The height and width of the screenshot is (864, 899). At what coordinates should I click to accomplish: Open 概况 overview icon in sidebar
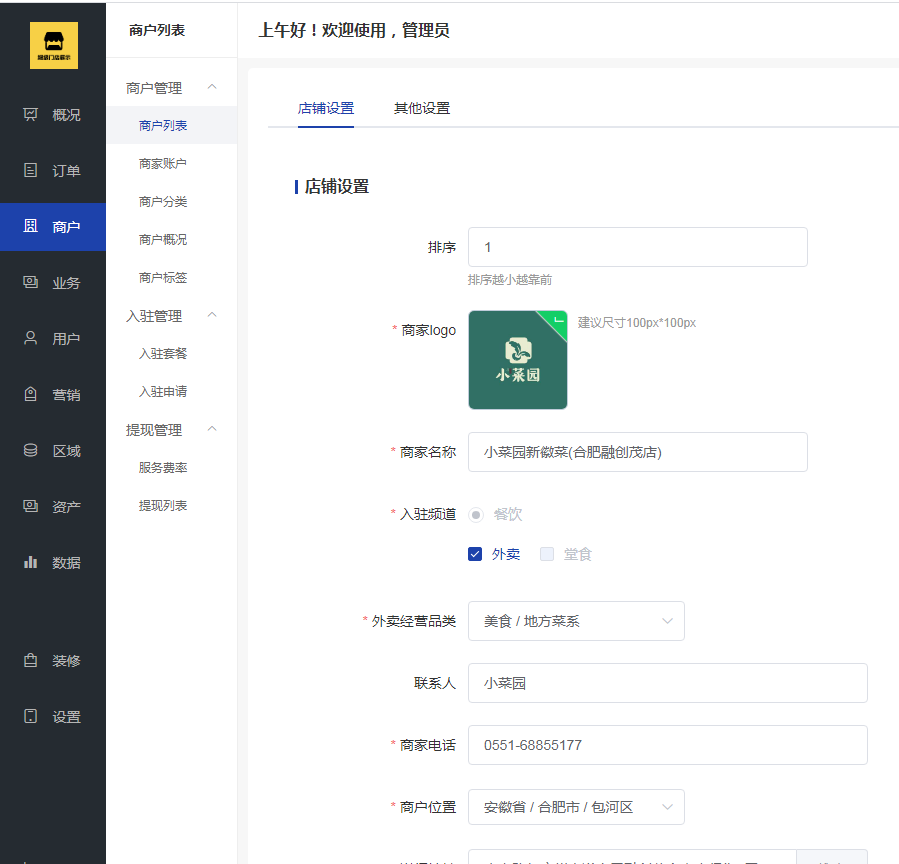pos(30,115)
